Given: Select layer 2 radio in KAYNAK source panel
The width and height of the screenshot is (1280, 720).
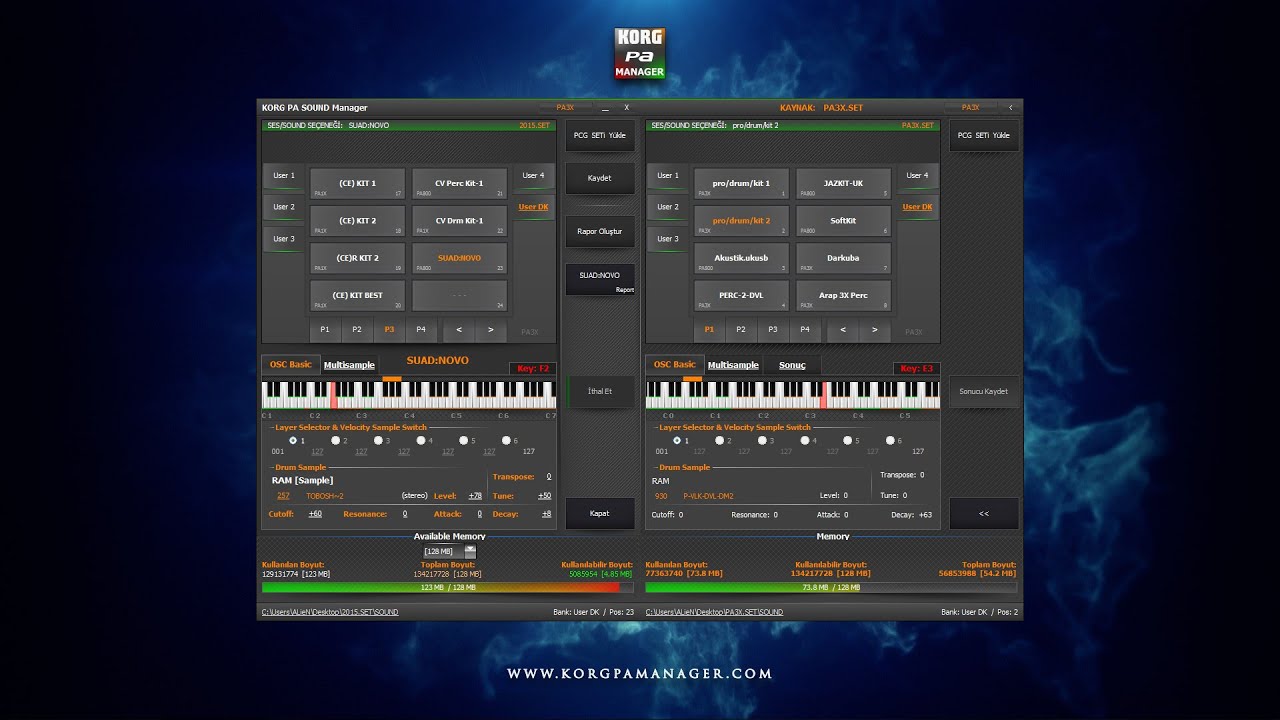Looking at the screenshot, I should click(719, 440).
